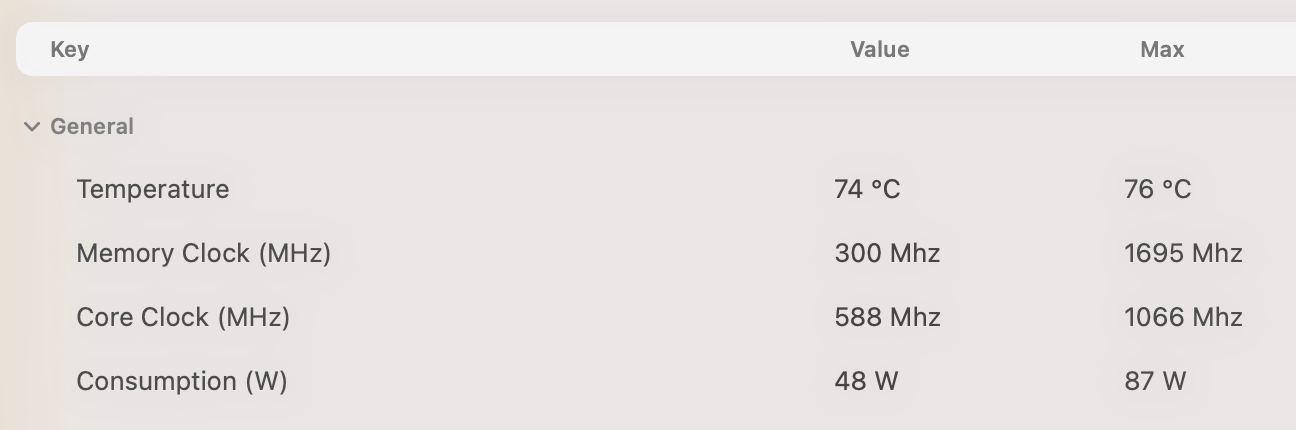Click the 87 W max consumption
Screen dimensions: 1296x430
click(1155, 382)
